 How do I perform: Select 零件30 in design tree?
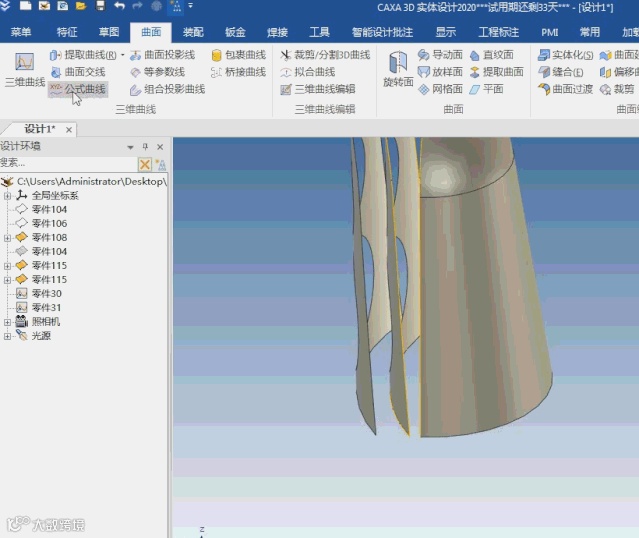(x=46, y=293)
